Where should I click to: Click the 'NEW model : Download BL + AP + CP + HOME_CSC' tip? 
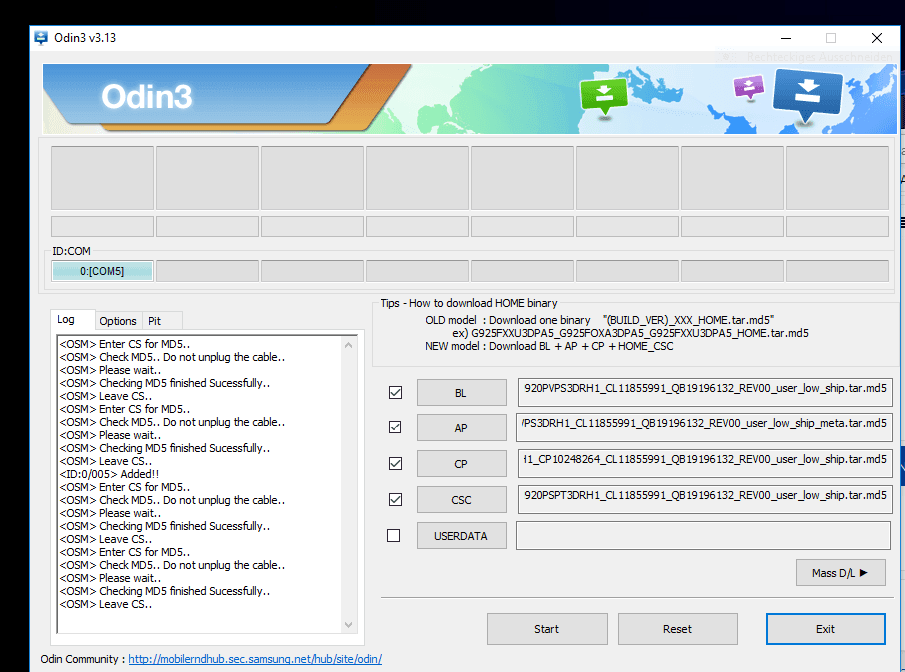click(x=549, y=346)
